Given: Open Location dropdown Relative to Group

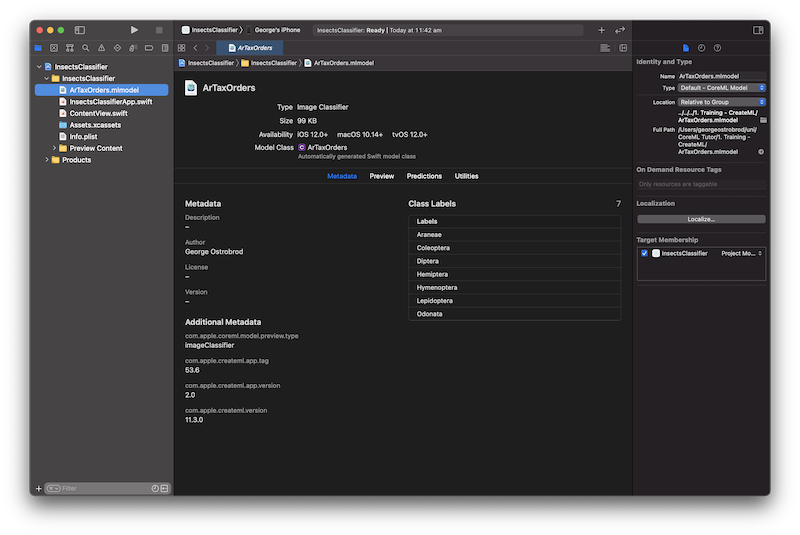Looking at the screenshot, I should tap(722, 102).
